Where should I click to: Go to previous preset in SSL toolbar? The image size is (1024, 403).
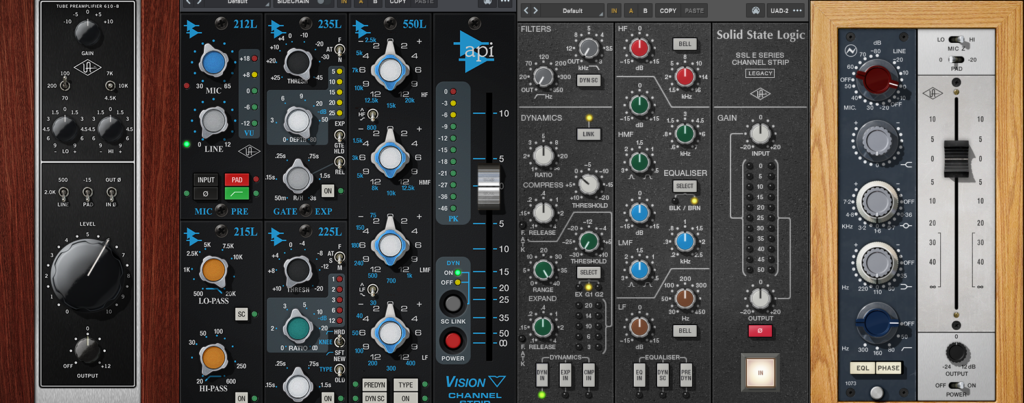tap(526, 10)
